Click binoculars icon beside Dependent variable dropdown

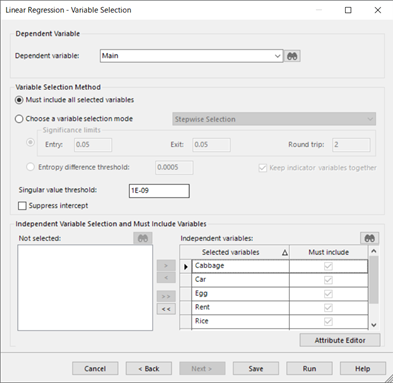click(292, 56)
